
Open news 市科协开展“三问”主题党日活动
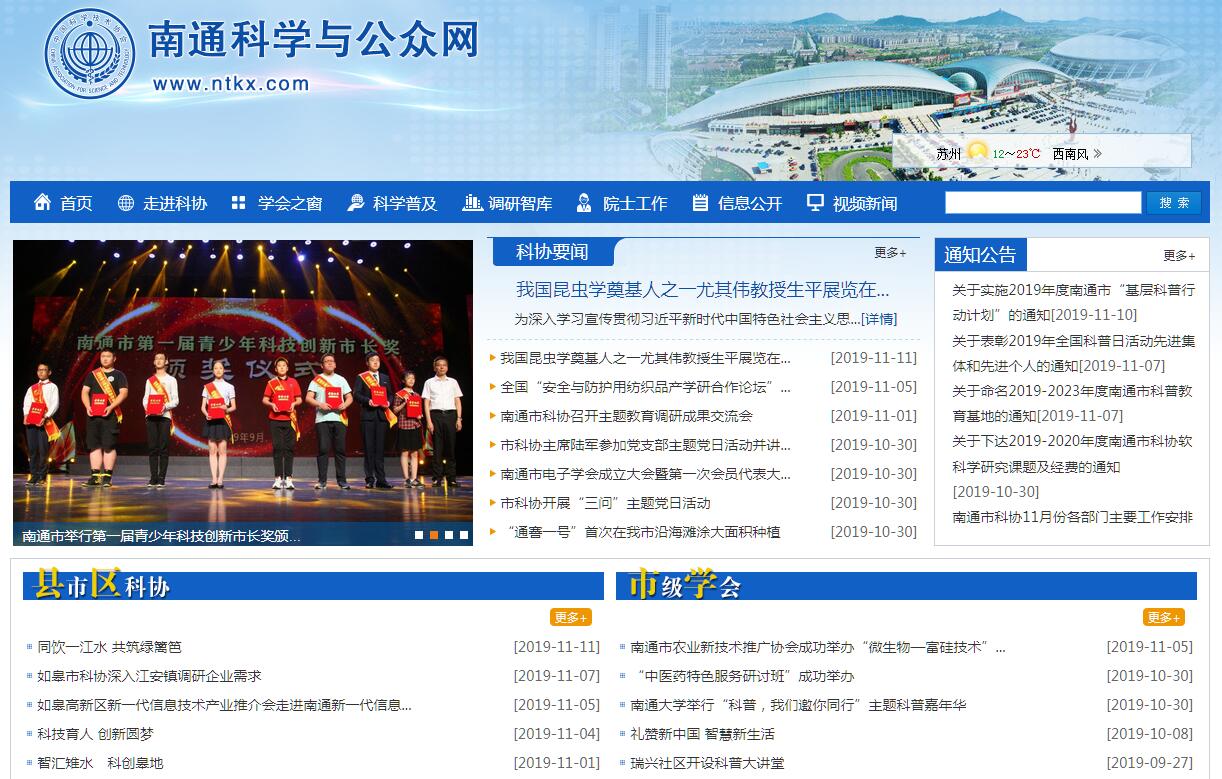pyautogui.click(x=605, y=503)
